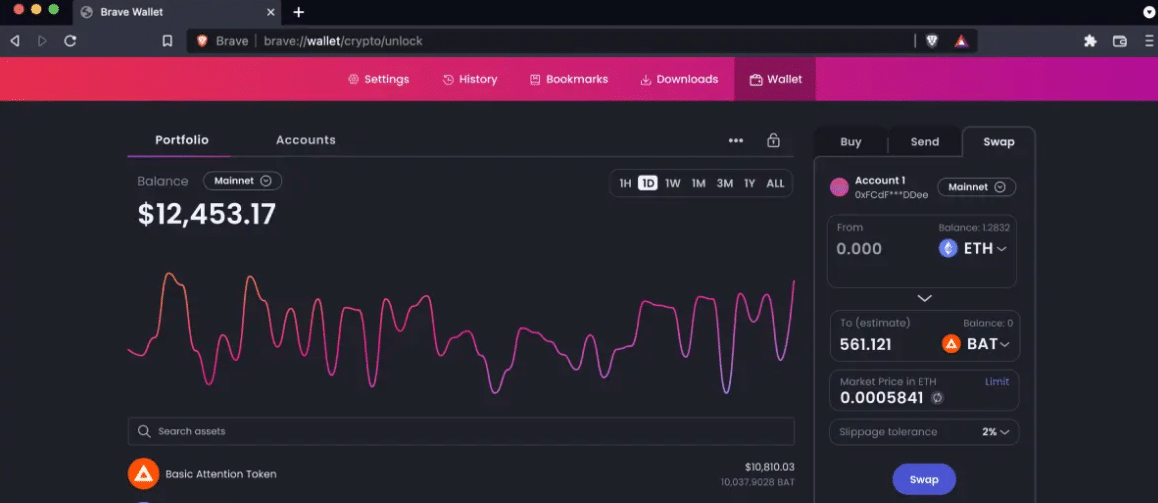
Task: Open the Mainnet dropdown in swap panel
Action: pos(976,188)
